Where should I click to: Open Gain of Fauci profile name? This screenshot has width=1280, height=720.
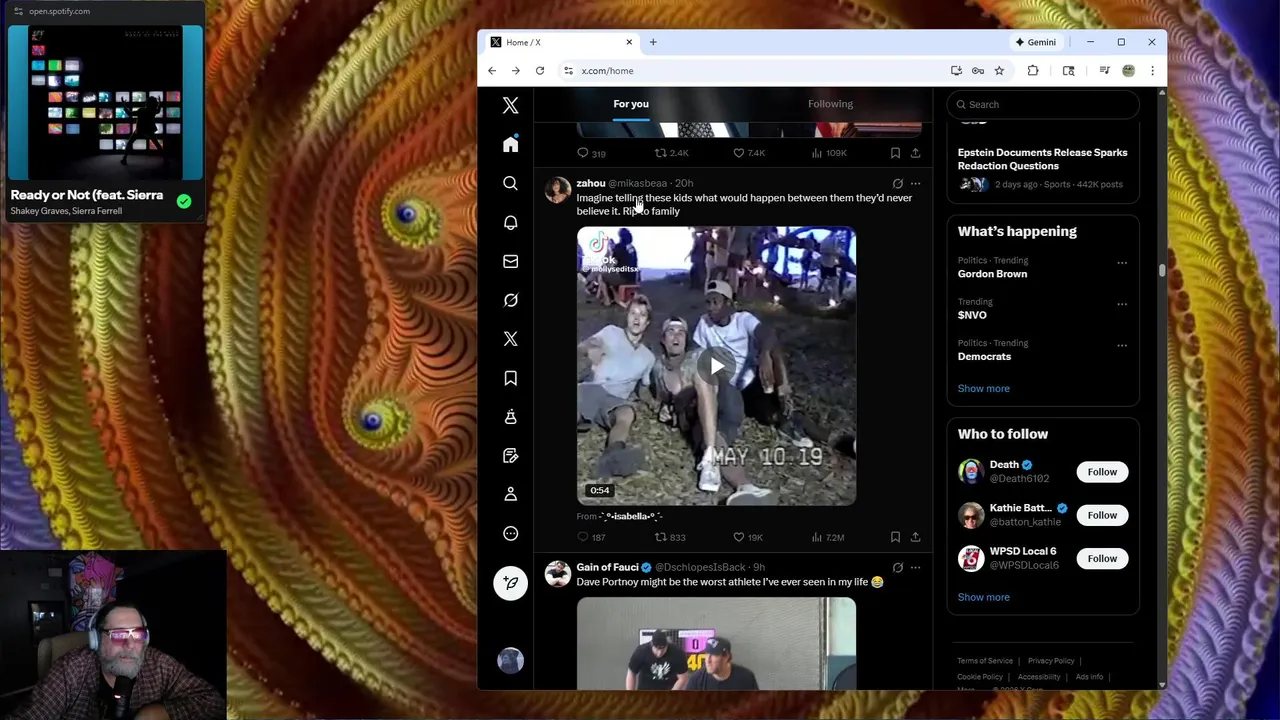(x=607, y=567)
